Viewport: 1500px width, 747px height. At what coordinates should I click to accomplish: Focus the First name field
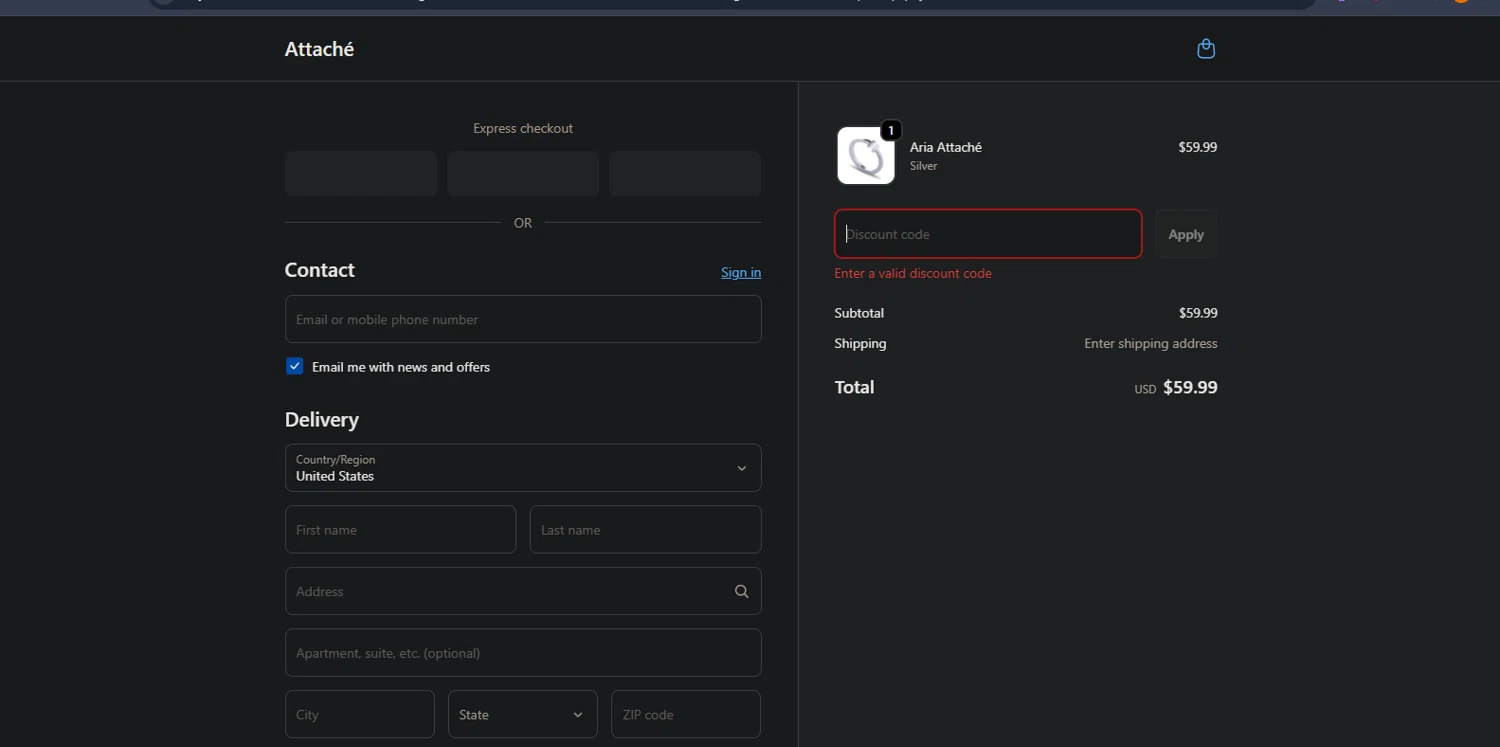pyautogui.click(x=400, y=529)
